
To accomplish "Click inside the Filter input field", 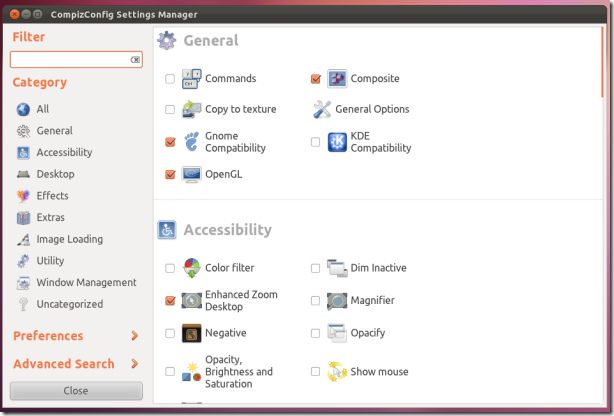I will (70, 60).
